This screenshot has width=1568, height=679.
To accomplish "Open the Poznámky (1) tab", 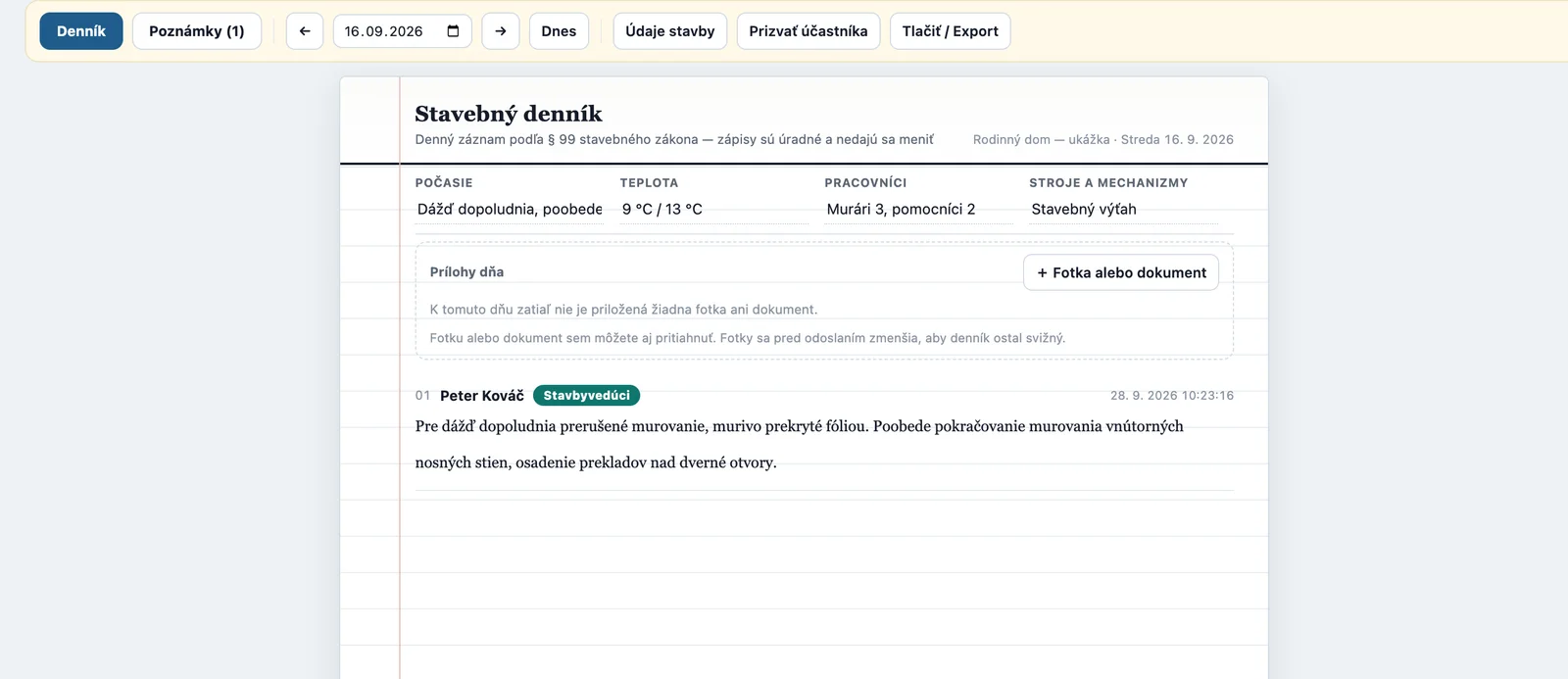I will (197, 31).
